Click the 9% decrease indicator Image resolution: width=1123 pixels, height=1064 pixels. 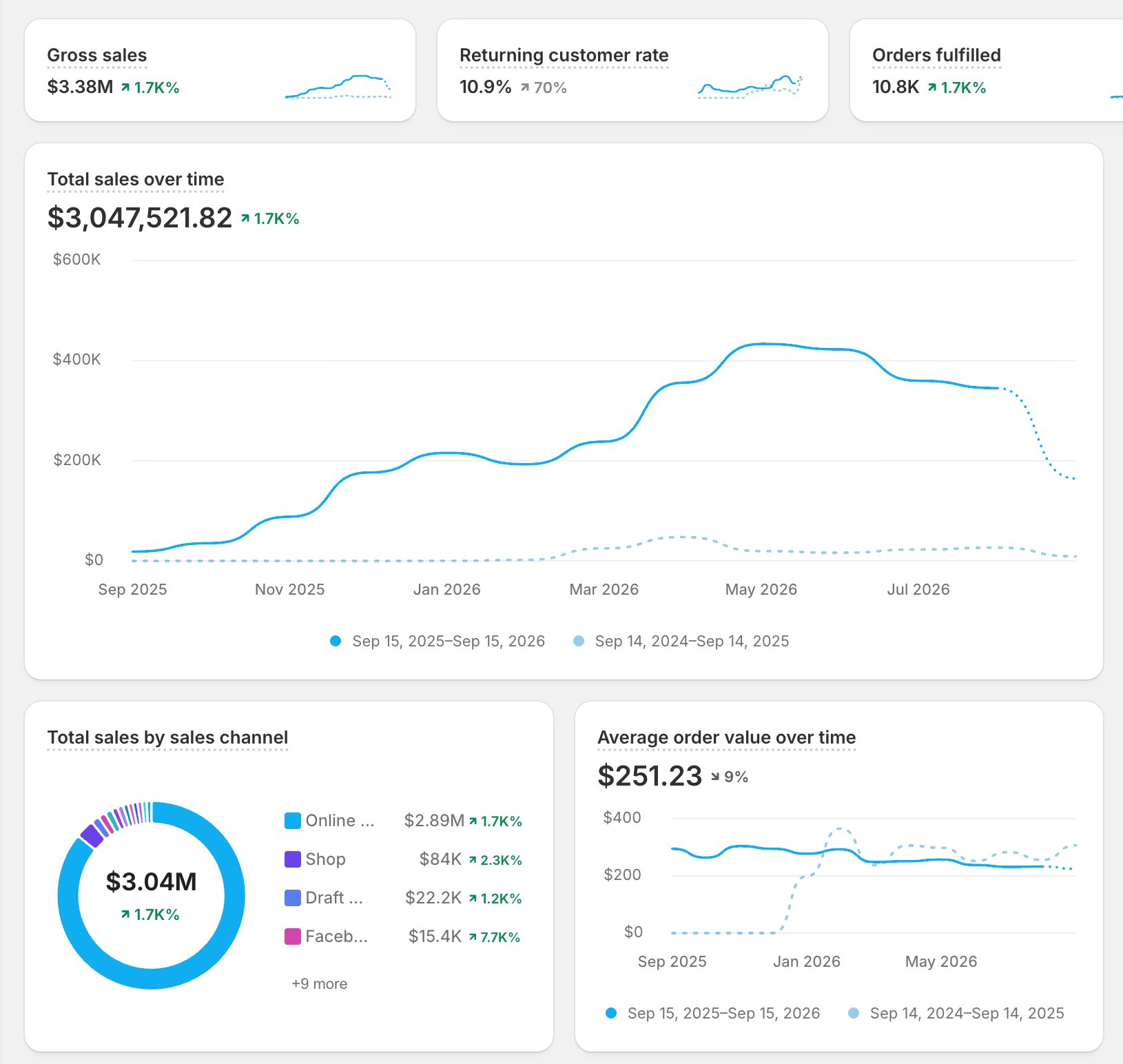[730, 777]
